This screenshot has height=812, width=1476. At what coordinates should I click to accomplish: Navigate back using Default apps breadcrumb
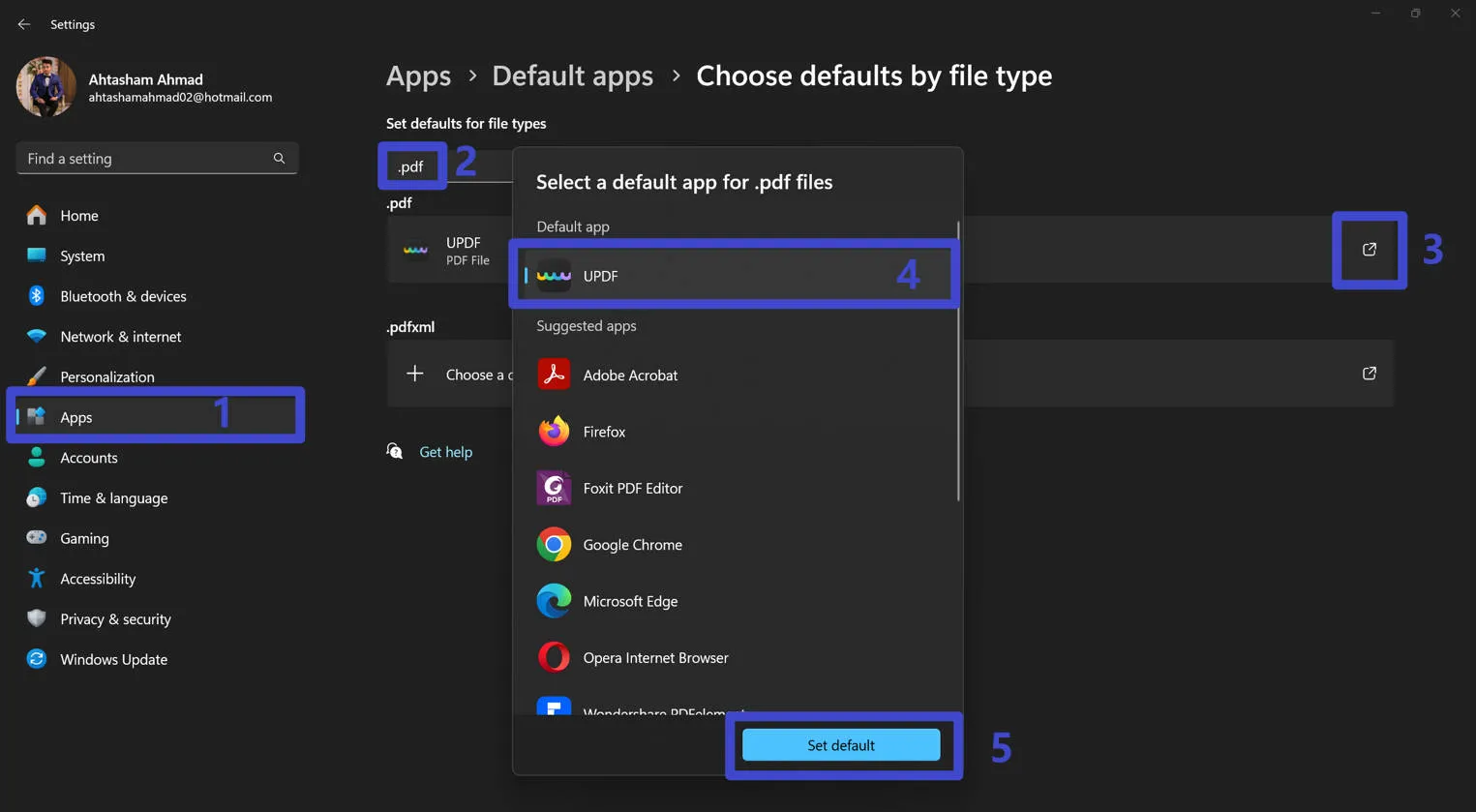[572, 75]
